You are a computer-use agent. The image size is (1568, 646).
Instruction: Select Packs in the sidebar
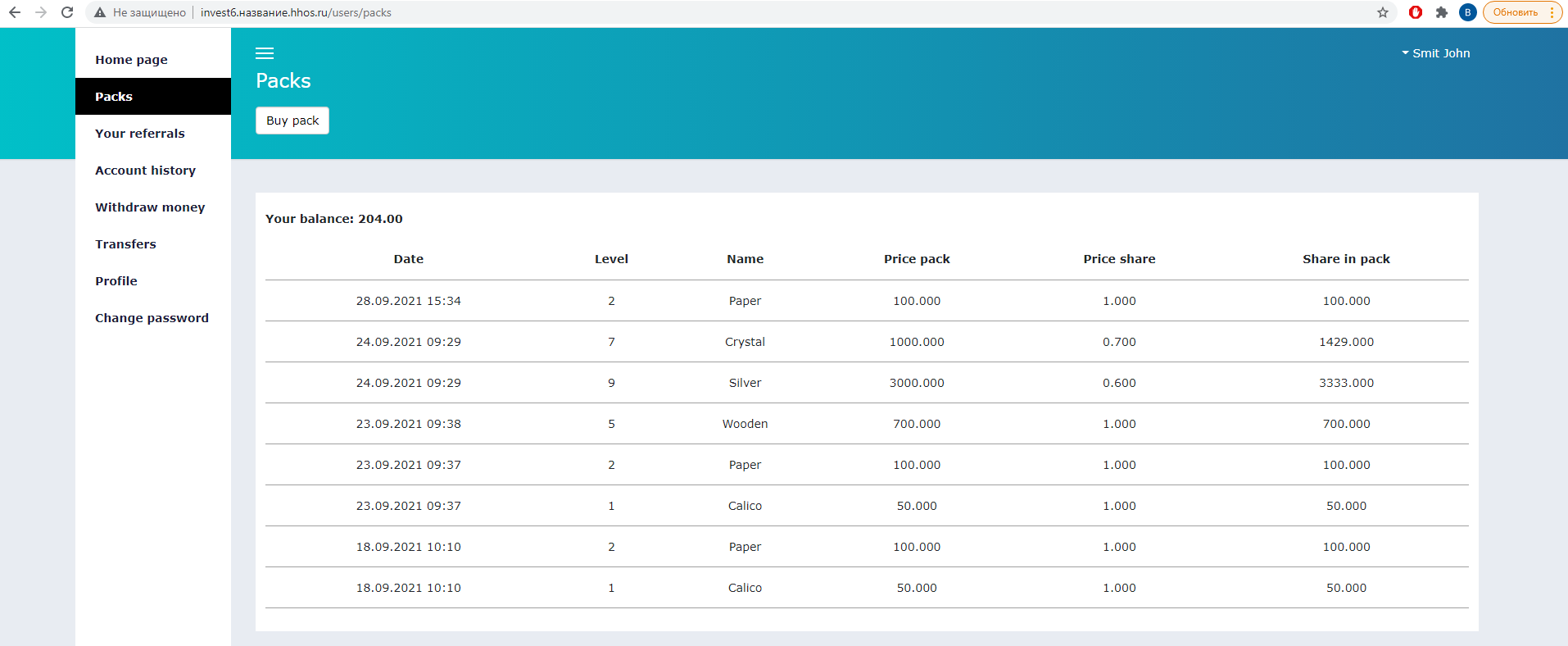tap(153, 97)
